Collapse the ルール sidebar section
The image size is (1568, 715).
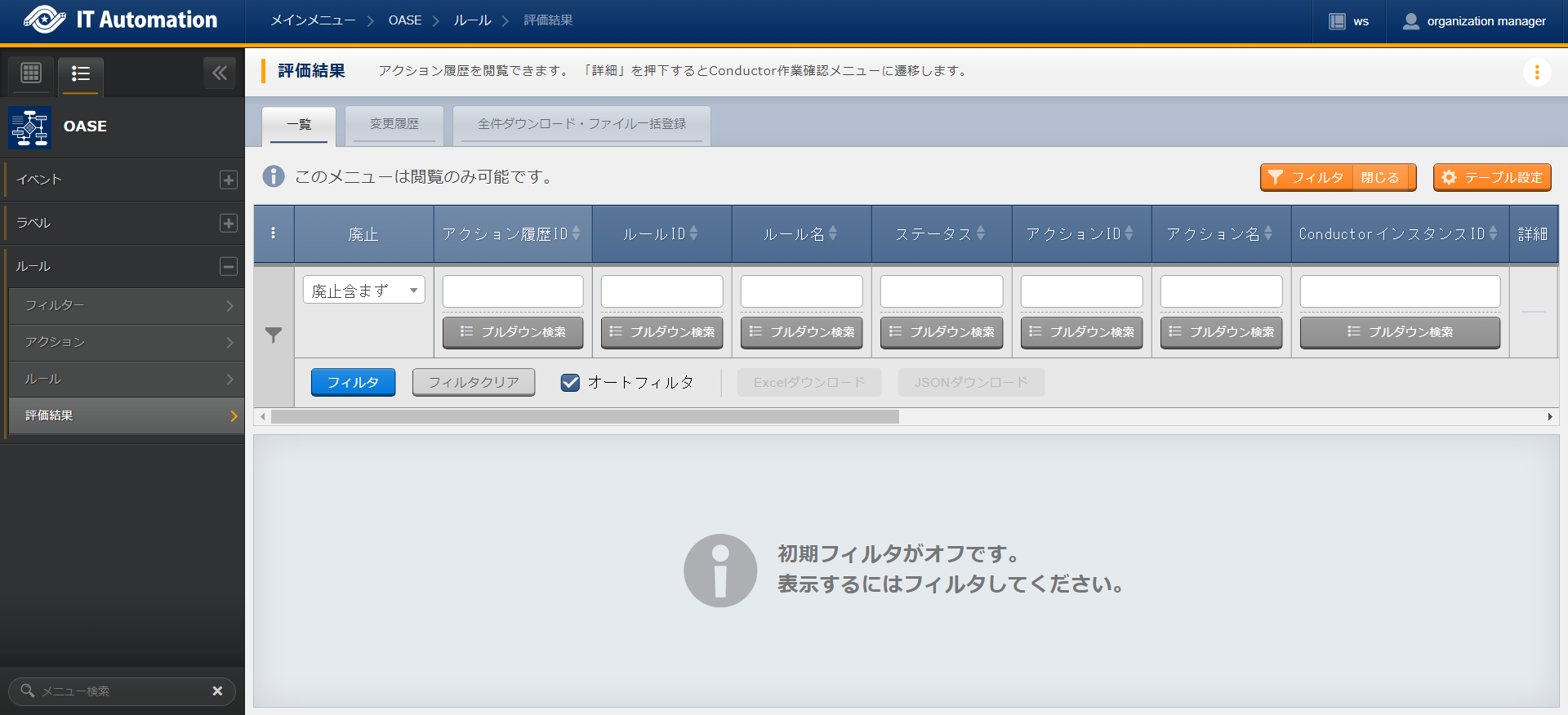(229, 266)
